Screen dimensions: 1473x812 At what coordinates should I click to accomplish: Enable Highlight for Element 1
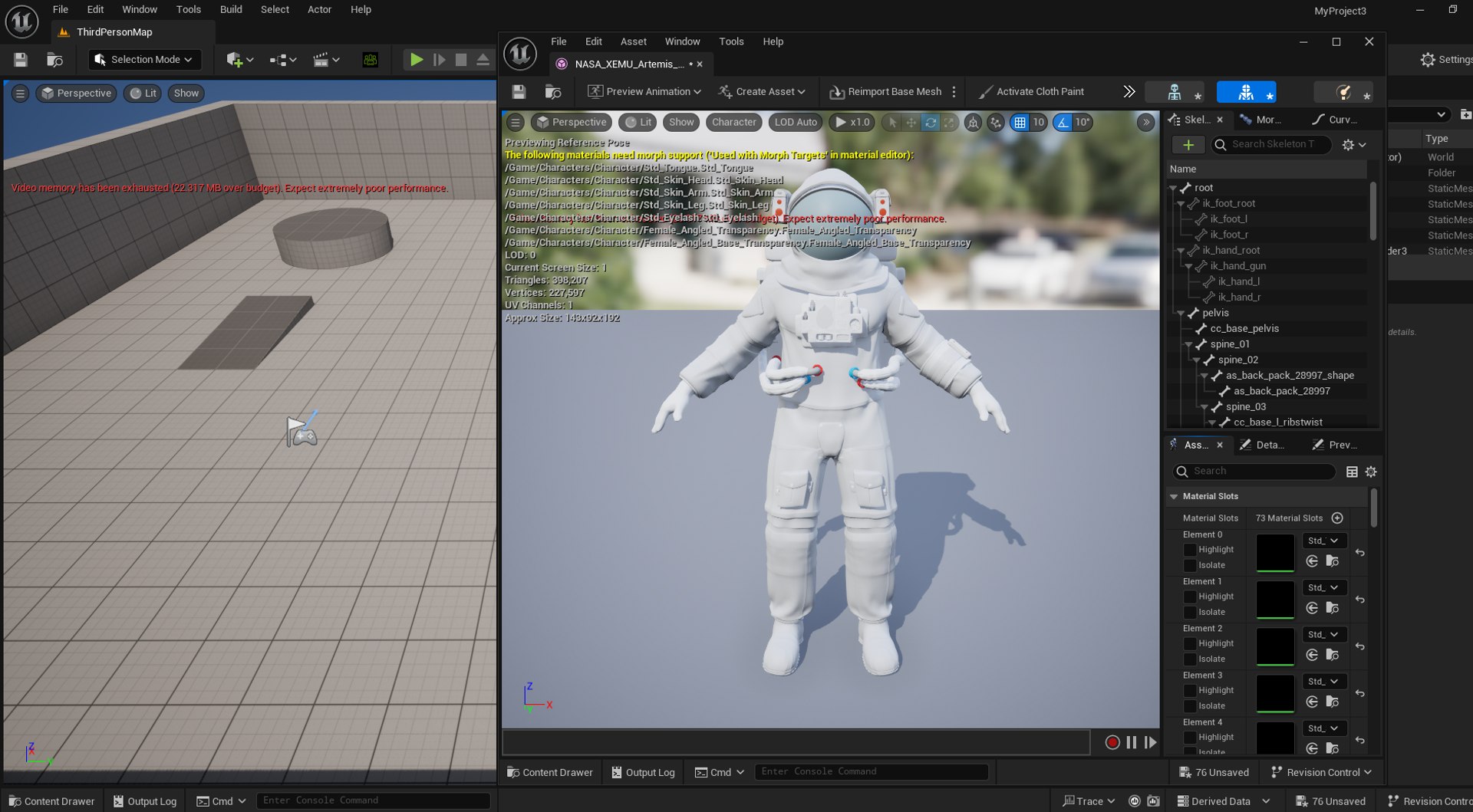(1189, 597)
